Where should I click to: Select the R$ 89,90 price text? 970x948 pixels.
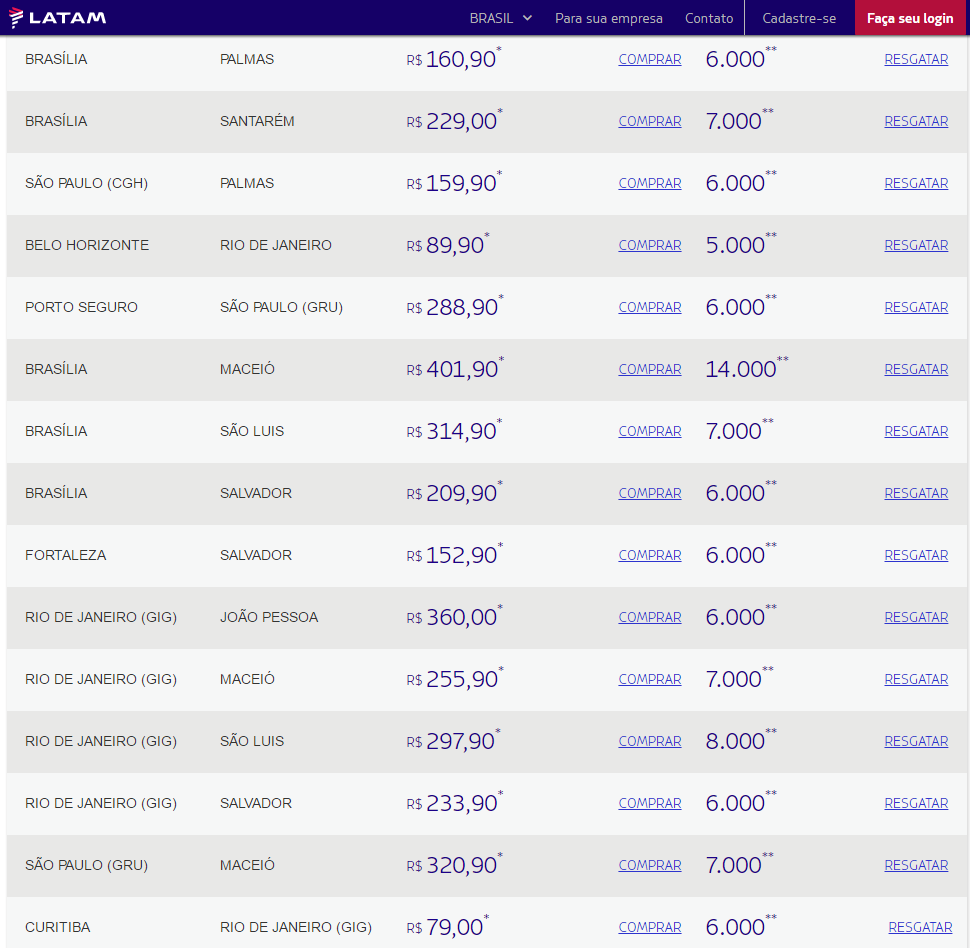click(x=447, y=244)
